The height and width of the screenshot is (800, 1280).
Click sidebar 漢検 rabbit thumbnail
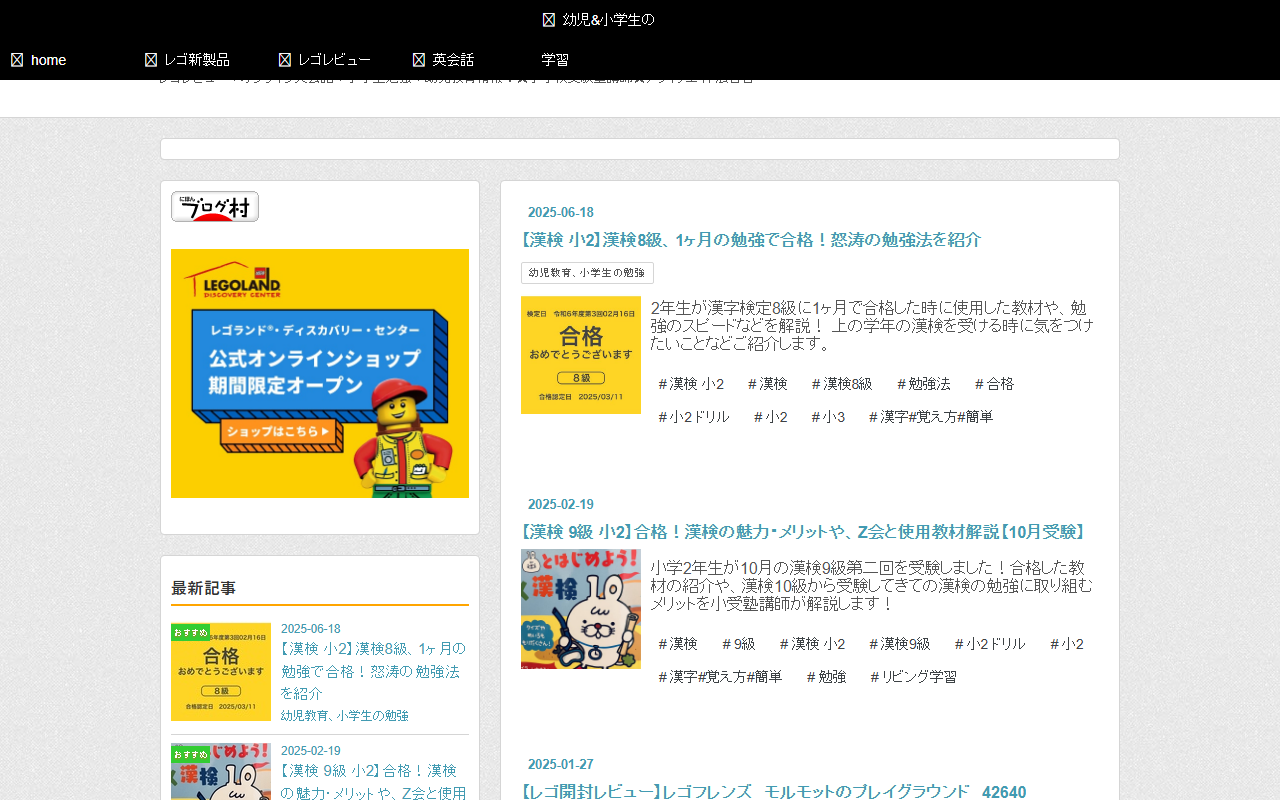[221, 771]
